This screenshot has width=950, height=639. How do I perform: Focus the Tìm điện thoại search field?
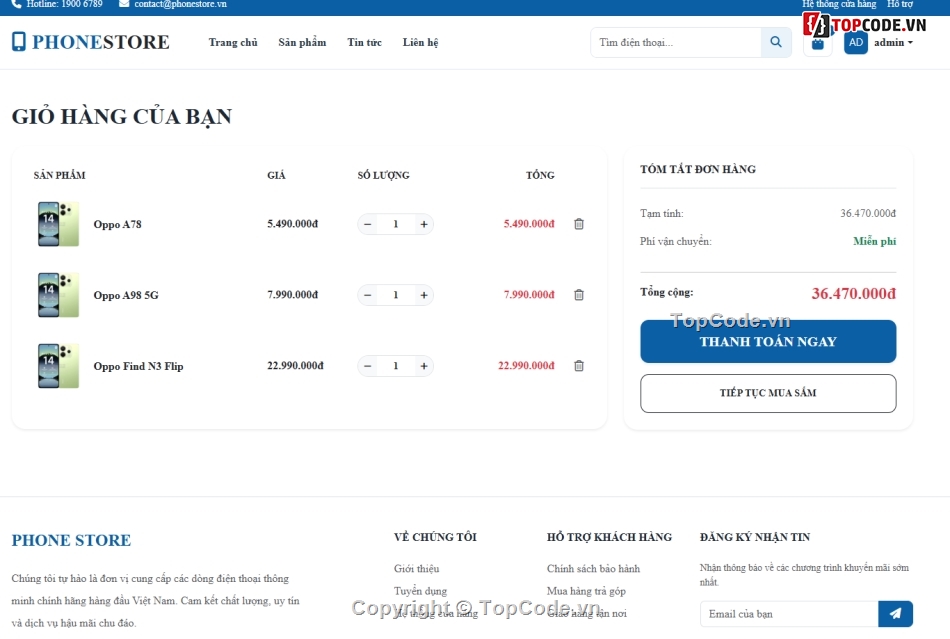pyautogui.click(x=676, y=42)
